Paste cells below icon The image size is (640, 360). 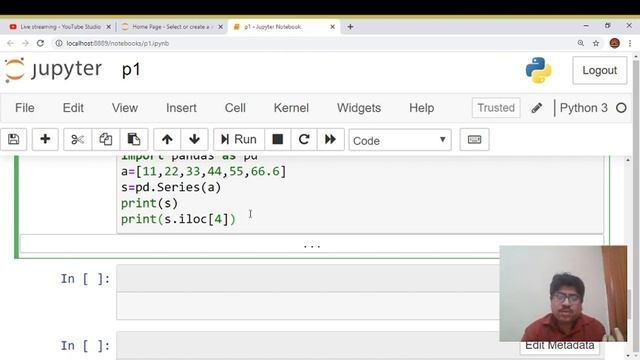point(133,140)
